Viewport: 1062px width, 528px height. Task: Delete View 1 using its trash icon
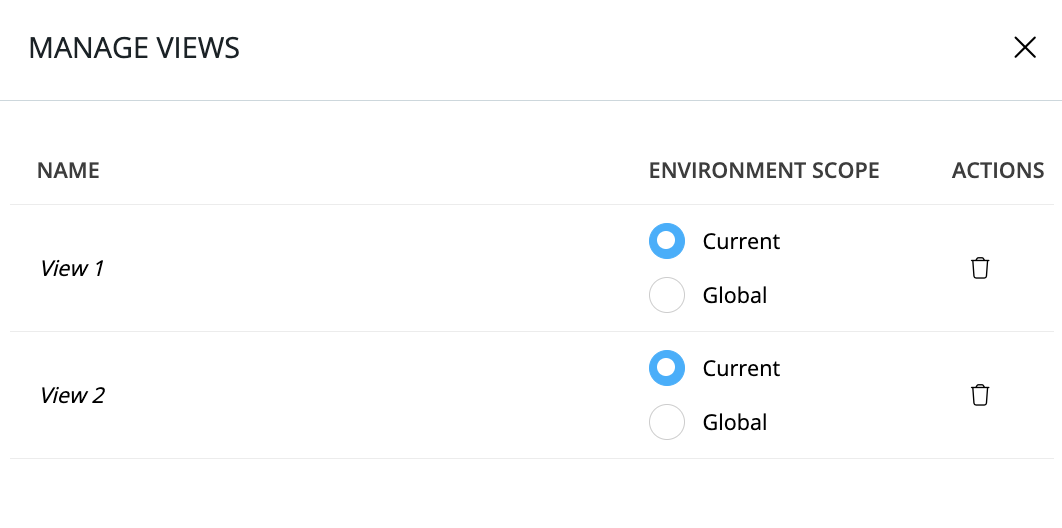[980, 268]
